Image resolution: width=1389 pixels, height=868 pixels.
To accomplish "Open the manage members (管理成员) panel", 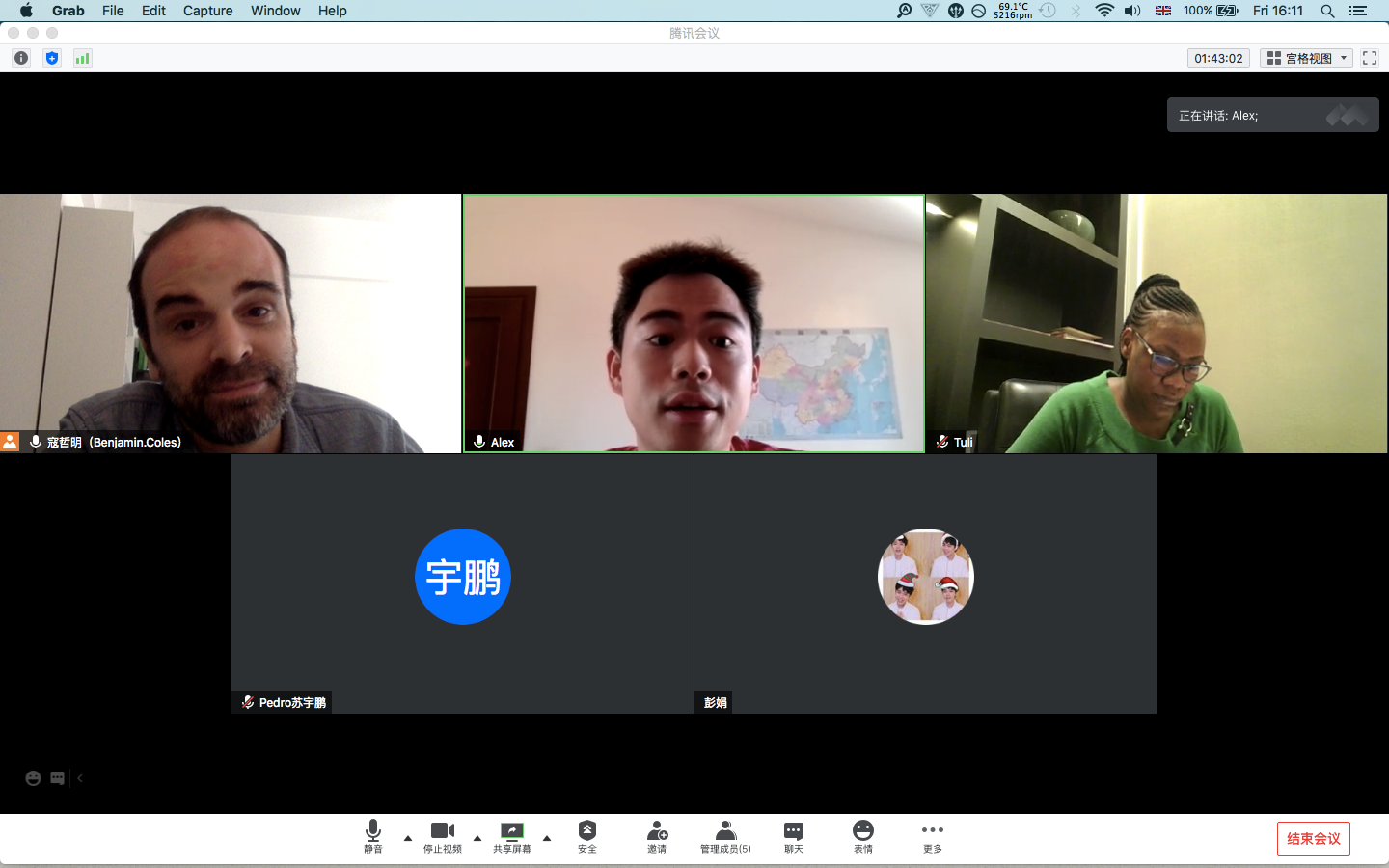I will pyautogui.click(x=725, y=836).
